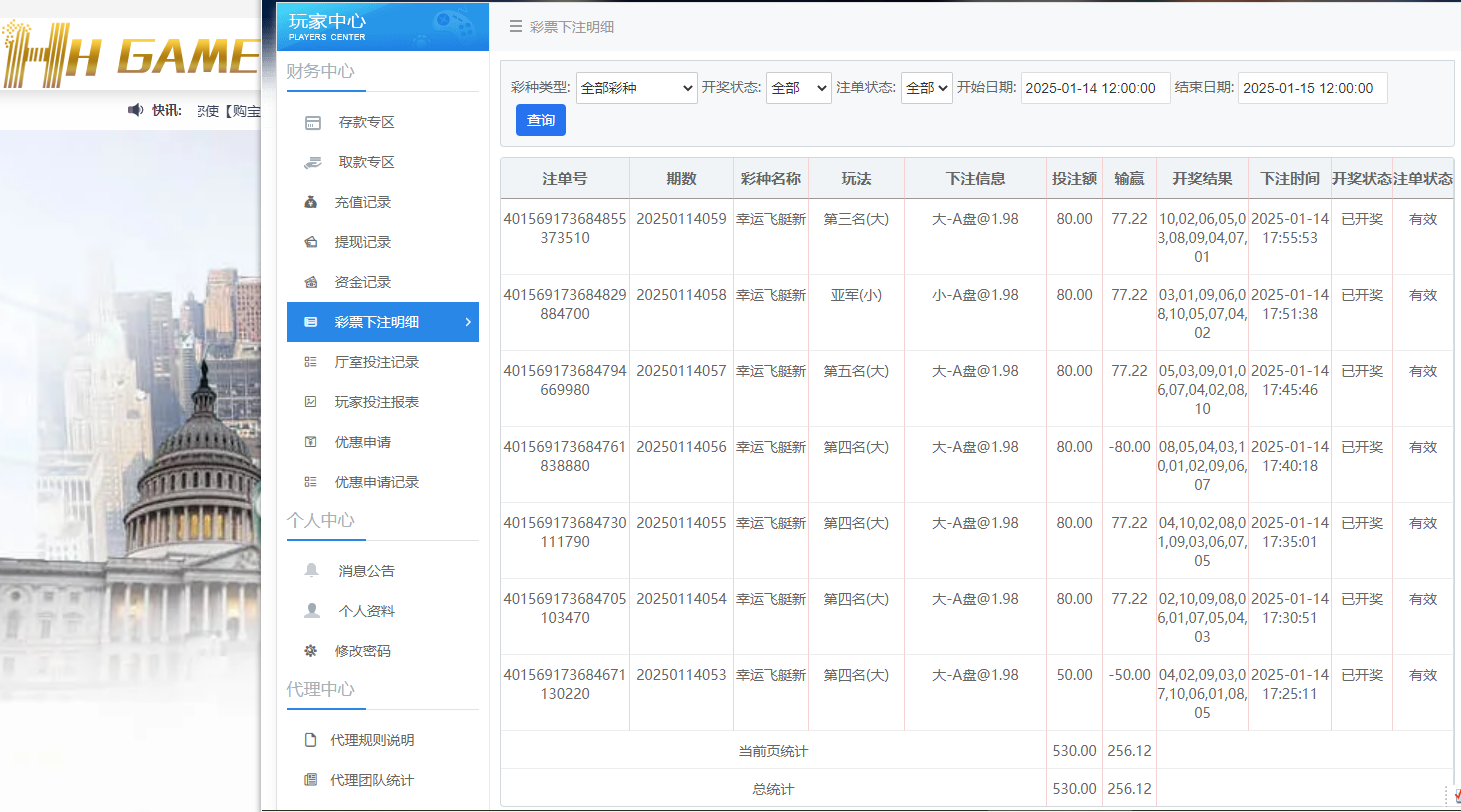Click the 开始日期 start date field

pyautogui.click(x=1095, y=88)
